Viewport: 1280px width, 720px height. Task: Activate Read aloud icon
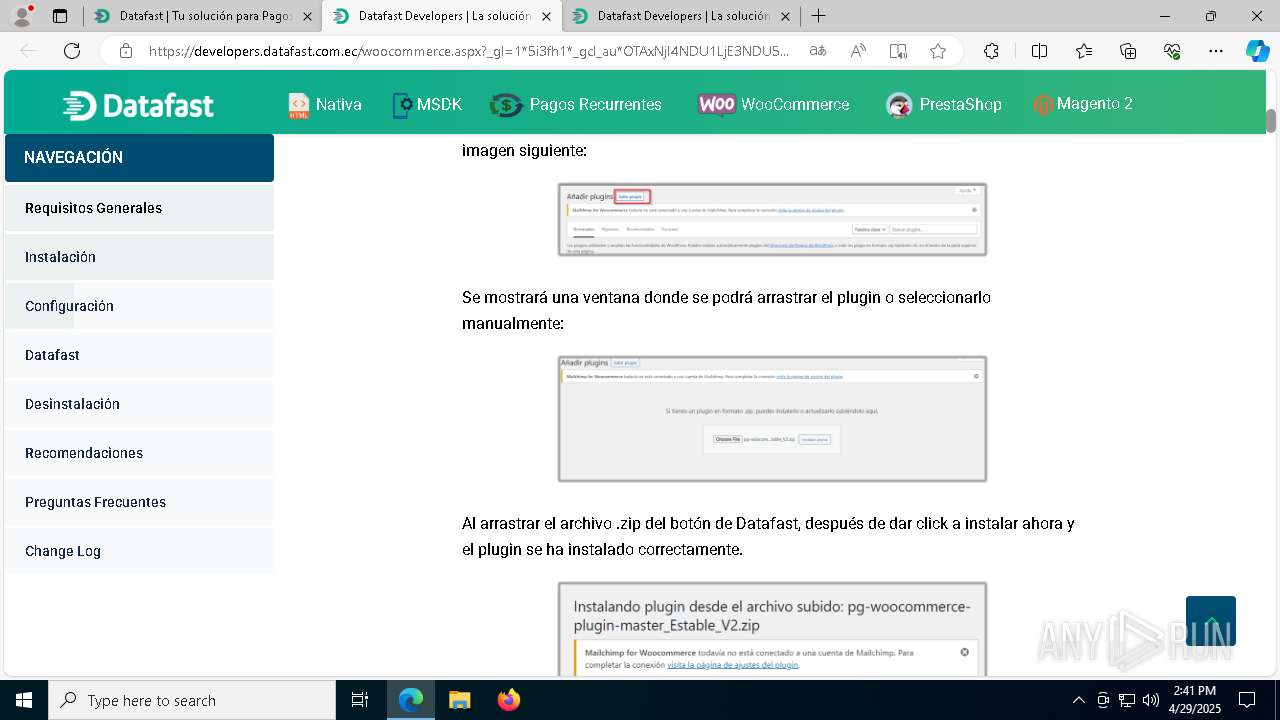tap(858, 51)
